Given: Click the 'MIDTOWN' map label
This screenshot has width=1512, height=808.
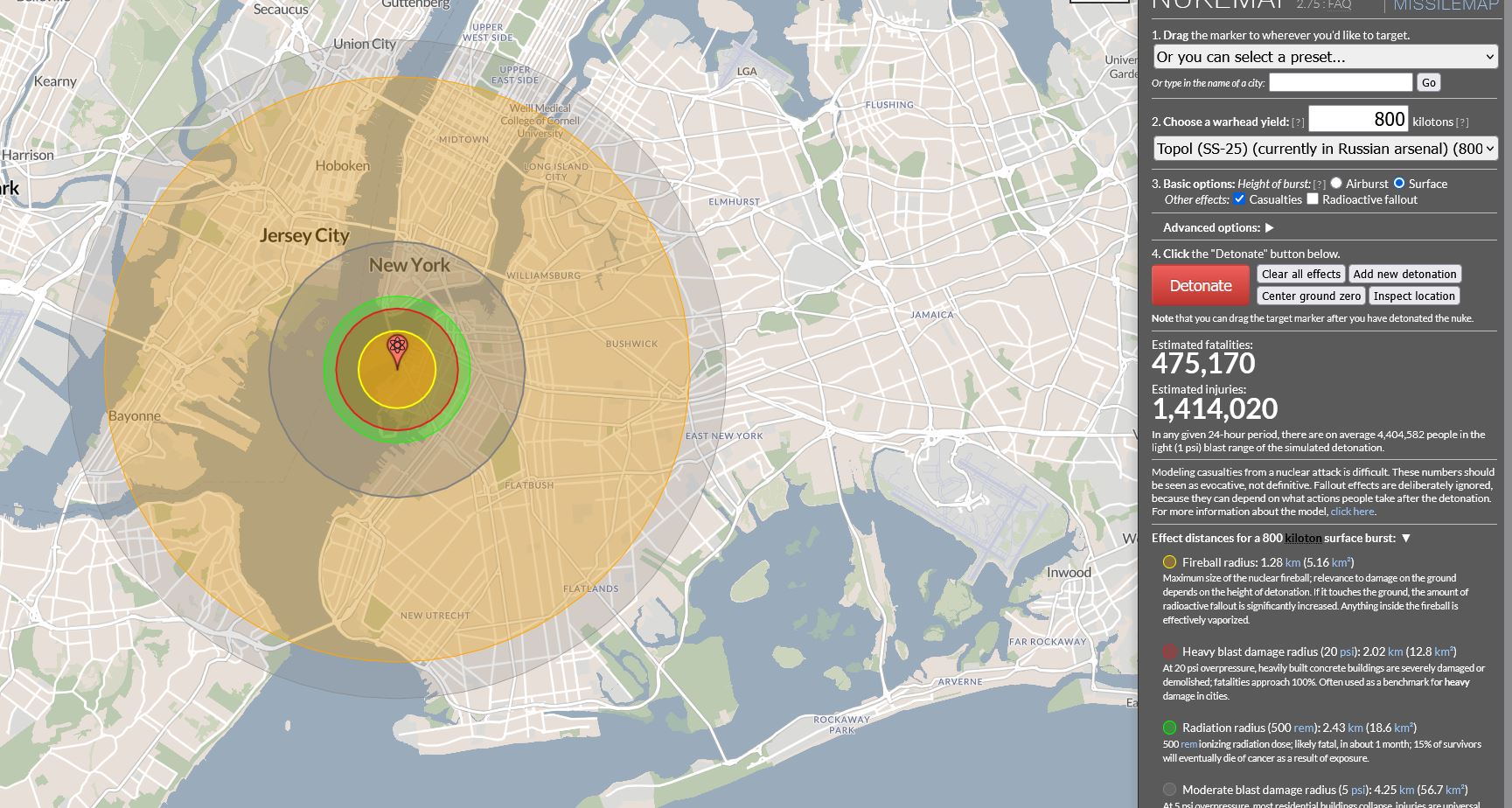Looking at the screenshot, I should pyautogui.click(x=463, y=140).
